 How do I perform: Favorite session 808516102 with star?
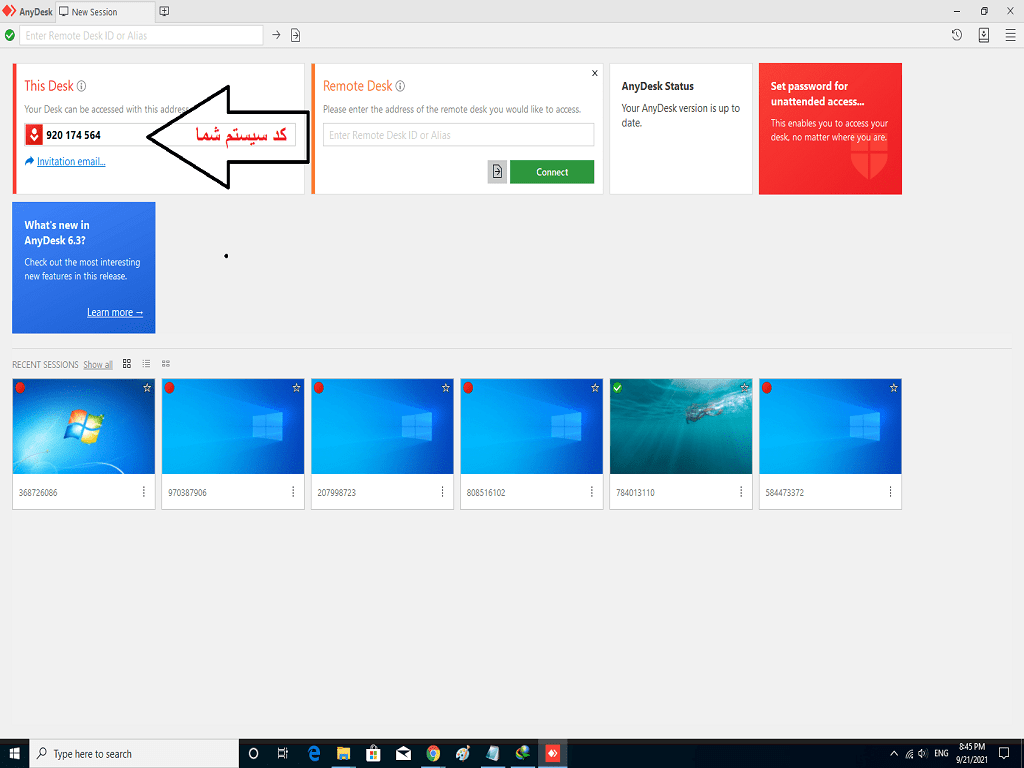click(x=595, y=388)
